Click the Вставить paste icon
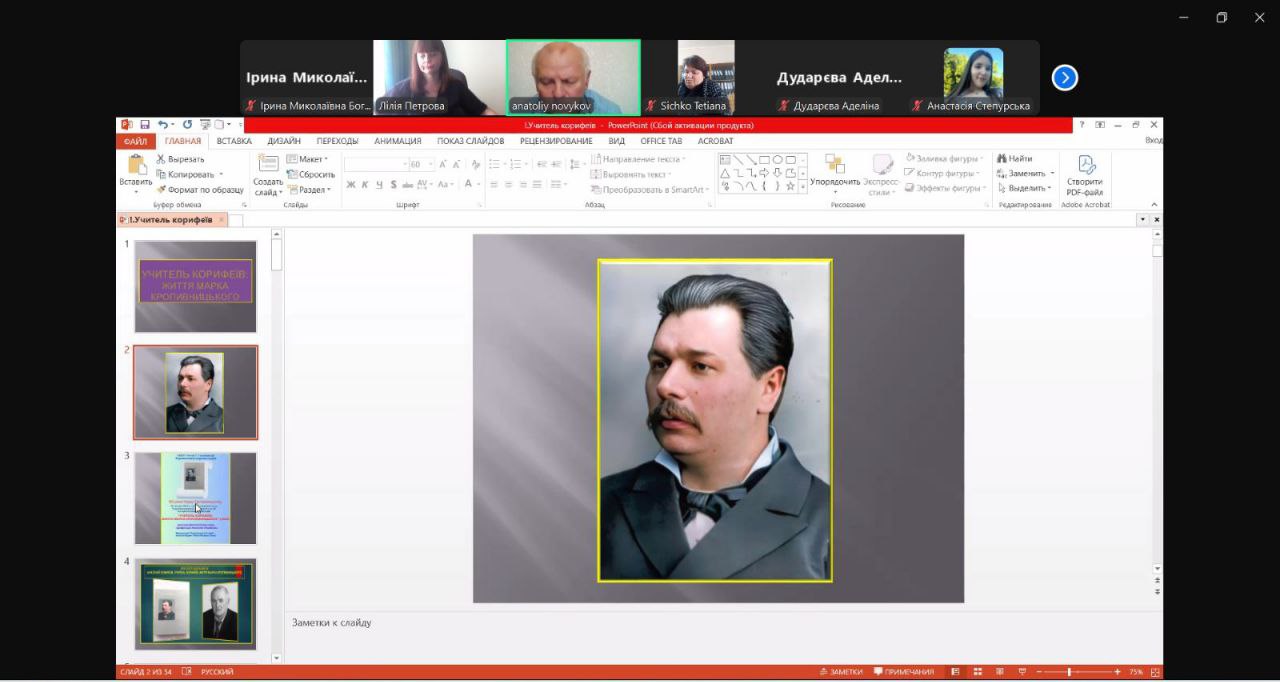The height and width of the screenshot is (682, 1280). (136, 164)
